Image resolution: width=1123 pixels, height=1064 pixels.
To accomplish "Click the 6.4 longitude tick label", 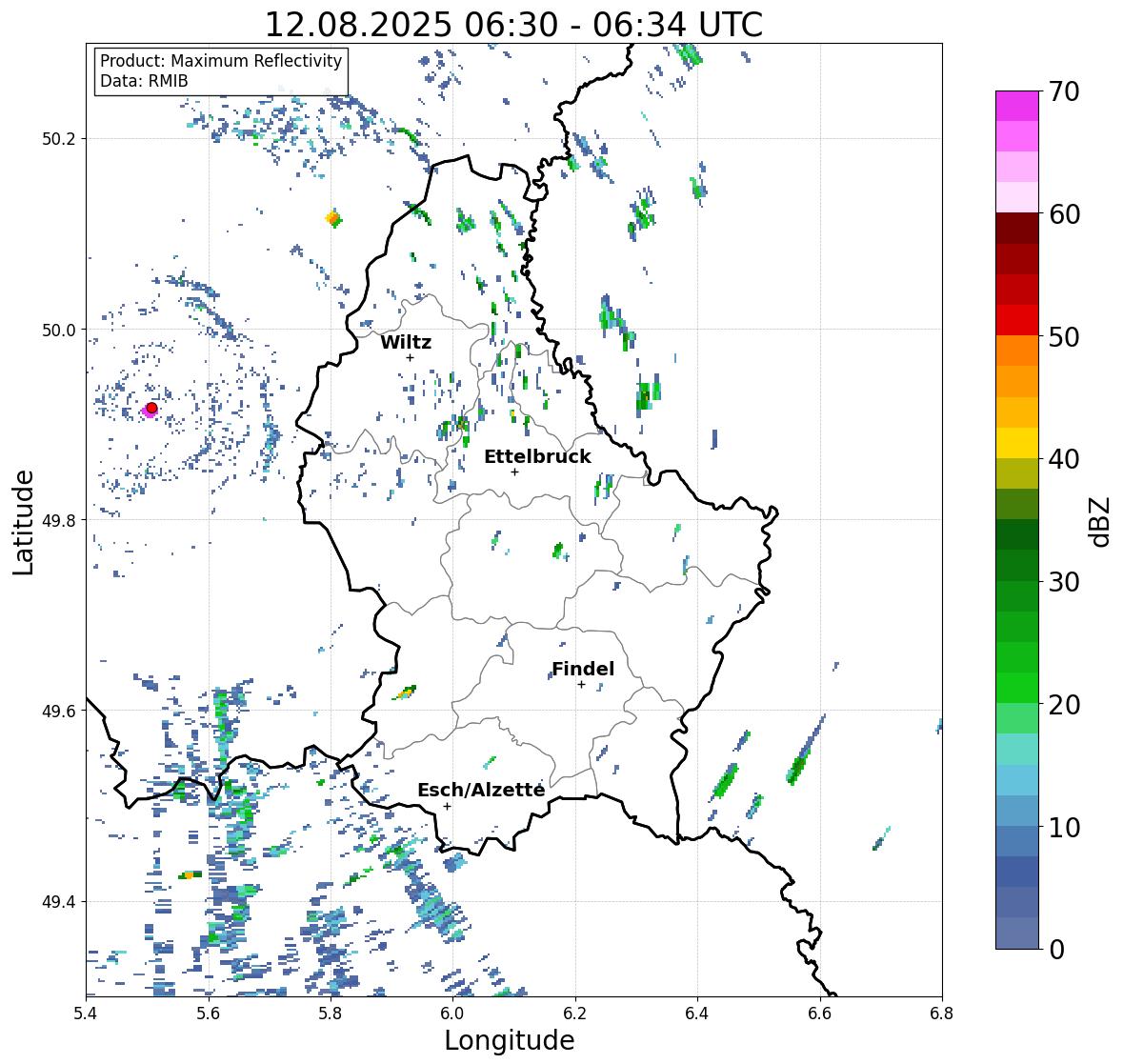I will click(697, 1013).
